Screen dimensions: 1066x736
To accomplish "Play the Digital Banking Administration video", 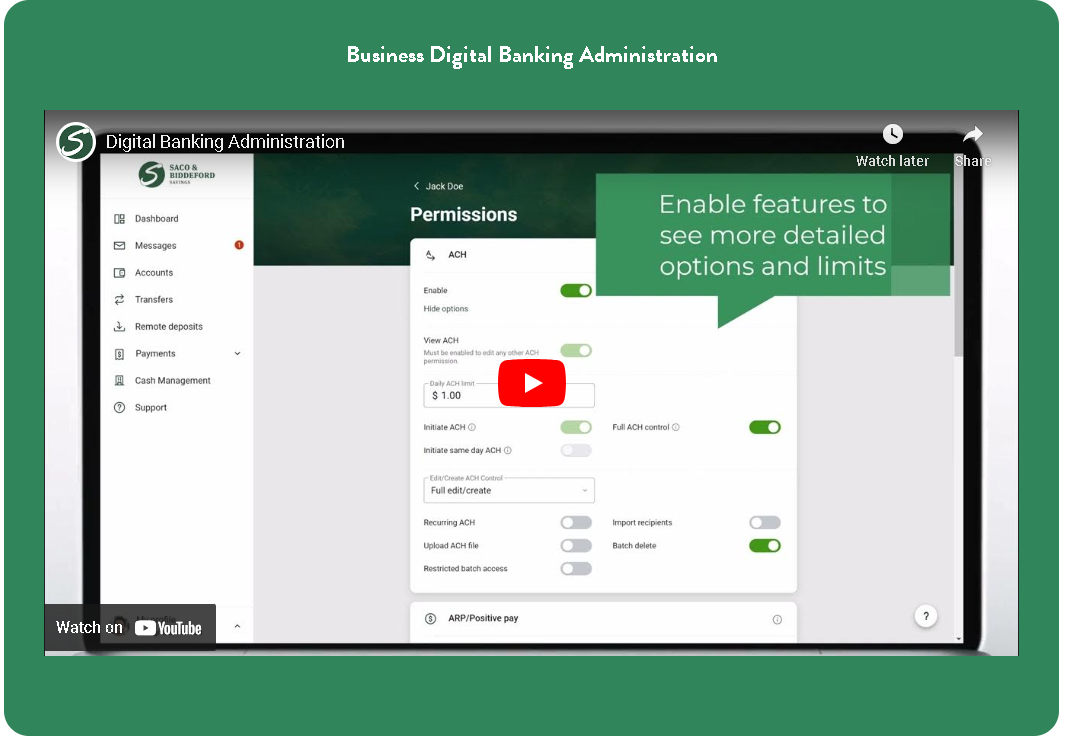I will [x=532, y=383].
